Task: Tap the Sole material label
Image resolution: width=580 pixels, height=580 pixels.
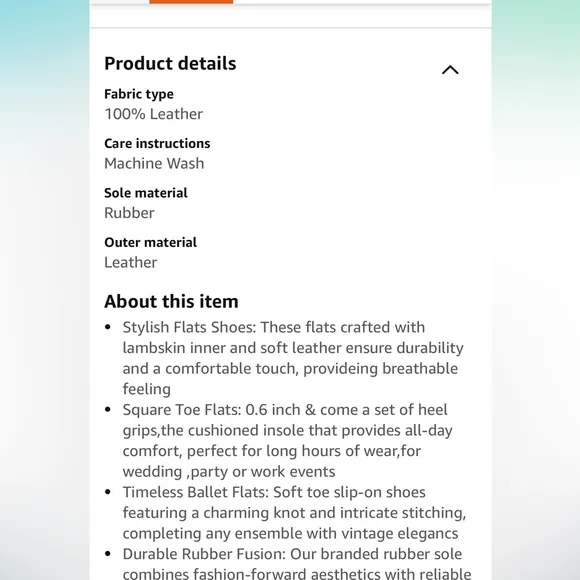Action: coord(146,193)
